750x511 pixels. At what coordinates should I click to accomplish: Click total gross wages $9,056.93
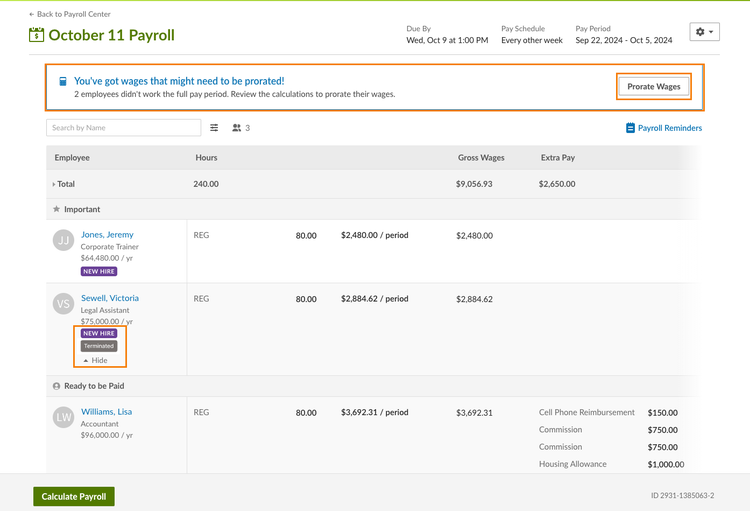point(474,184)
